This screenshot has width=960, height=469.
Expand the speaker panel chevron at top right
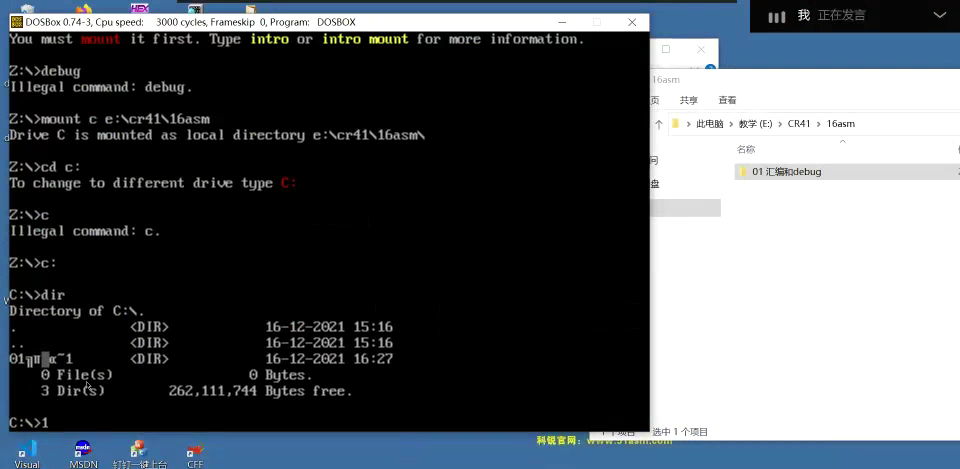pos(940,16)
